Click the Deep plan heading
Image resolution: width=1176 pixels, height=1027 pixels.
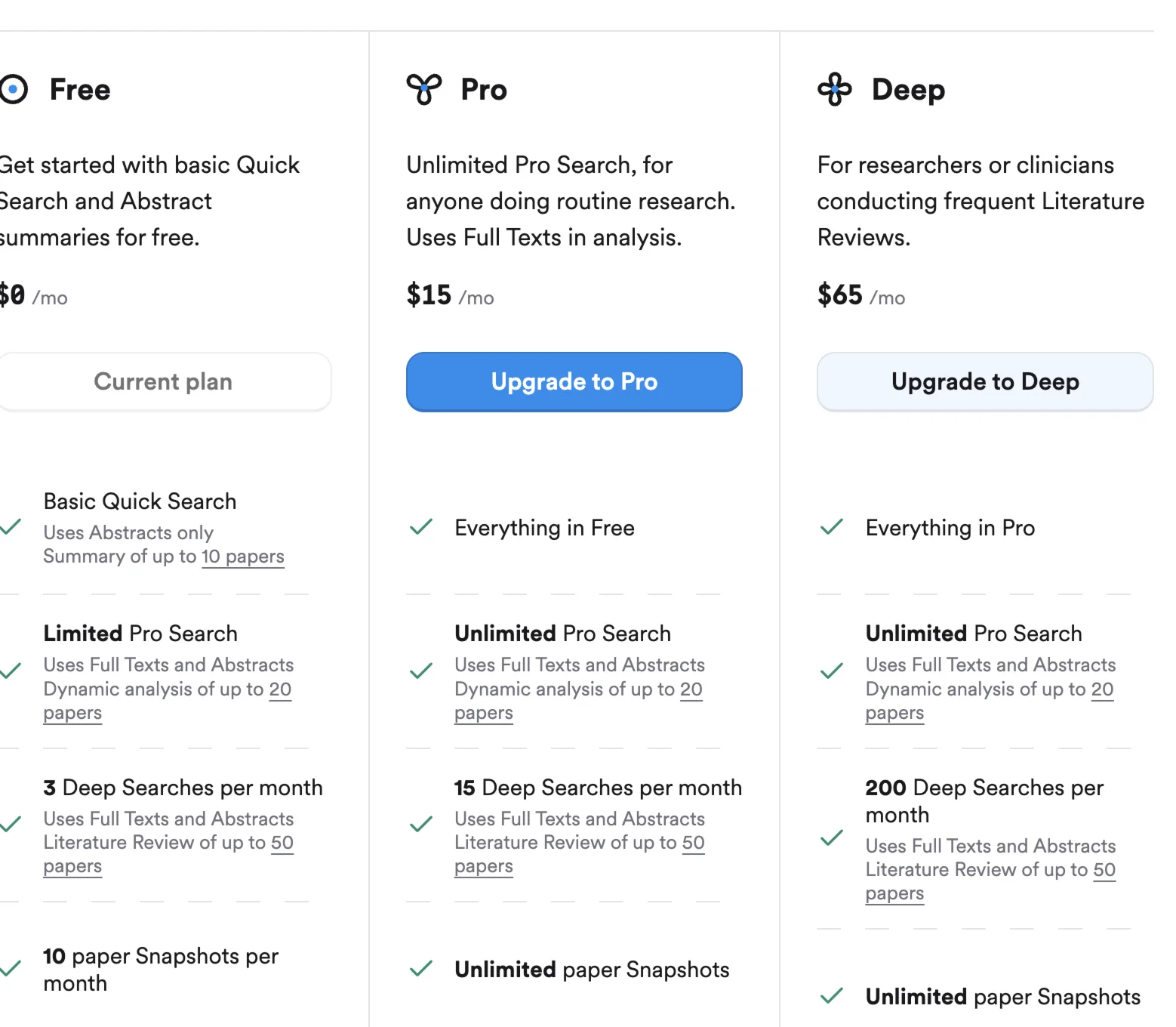click(x=908, y=90)
